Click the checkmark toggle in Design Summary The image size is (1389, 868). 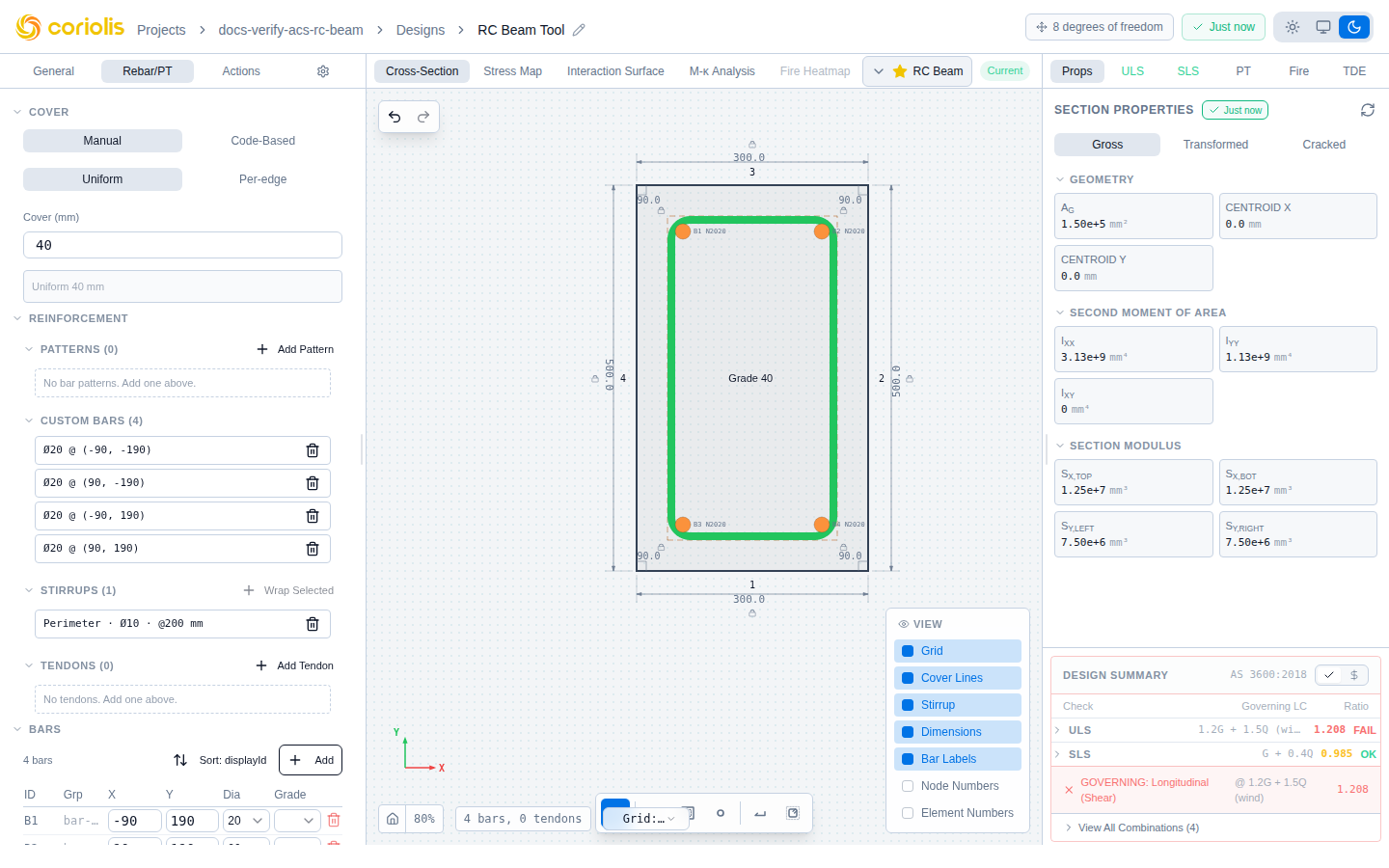coord(1329,675)
